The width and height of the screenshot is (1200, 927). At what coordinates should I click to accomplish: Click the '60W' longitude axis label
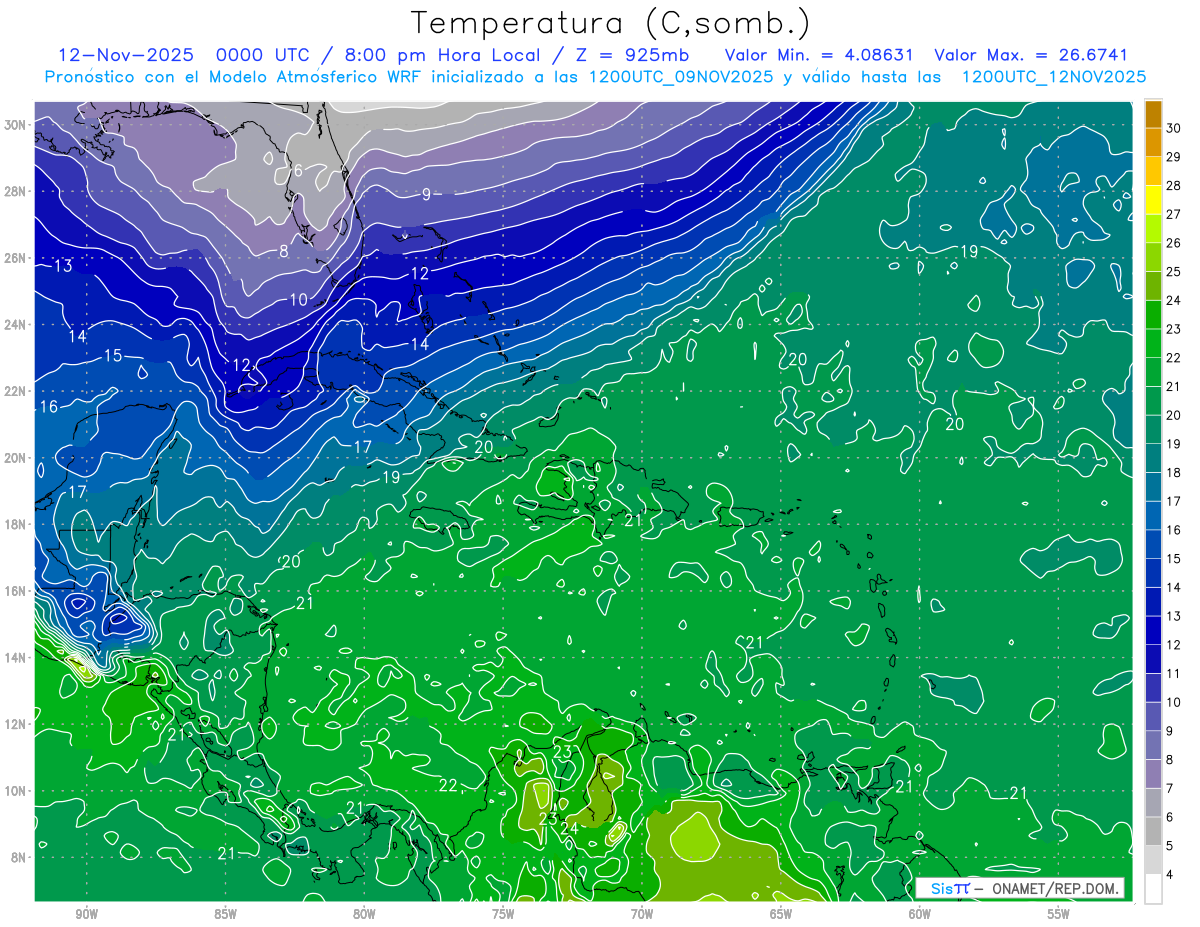(x=920, y=914)
